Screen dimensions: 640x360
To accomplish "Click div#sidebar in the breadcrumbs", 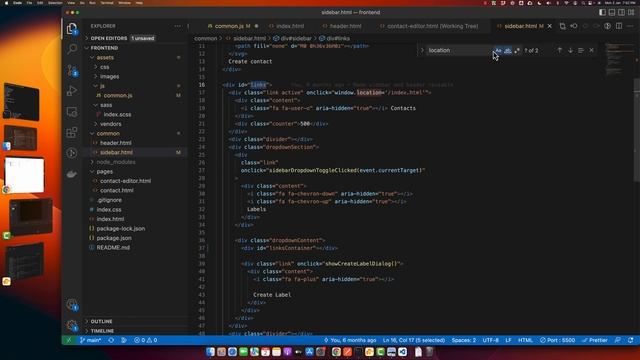I will [x=293, y=38].
